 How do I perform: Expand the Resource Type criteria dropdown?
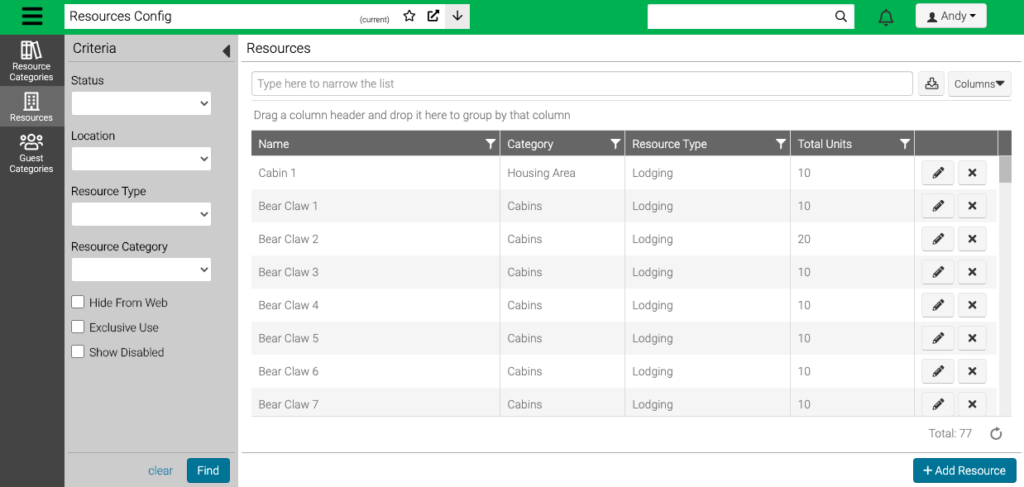click(141, 214)
